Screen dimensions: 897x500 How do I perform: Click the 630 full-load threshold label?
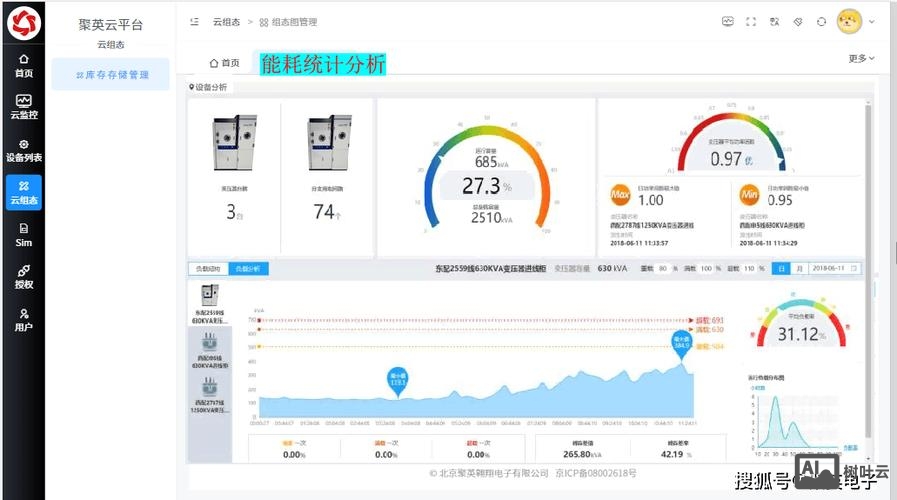pos(710,330)
